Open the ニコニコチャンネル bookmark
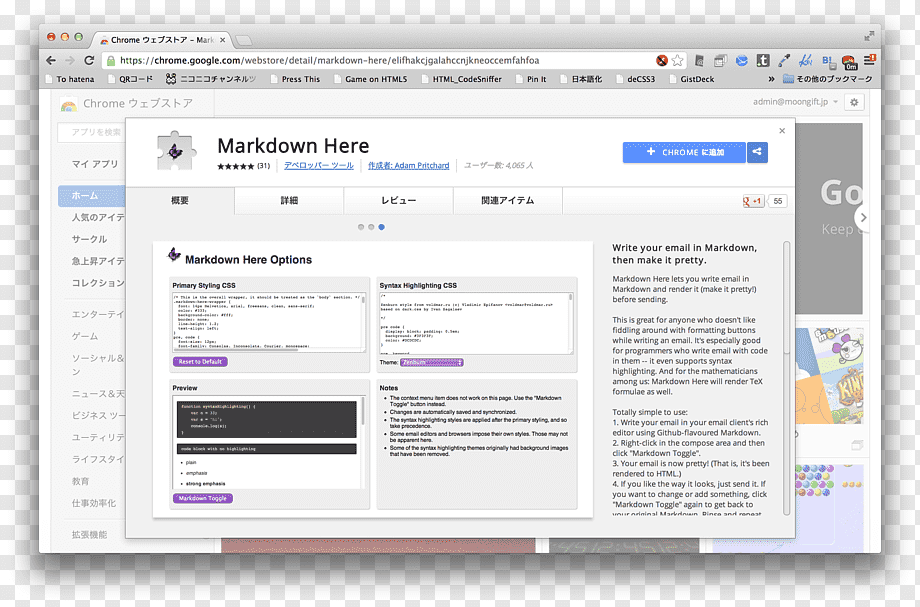Screen dimensions: 920x607 click(x=211, y=79)
